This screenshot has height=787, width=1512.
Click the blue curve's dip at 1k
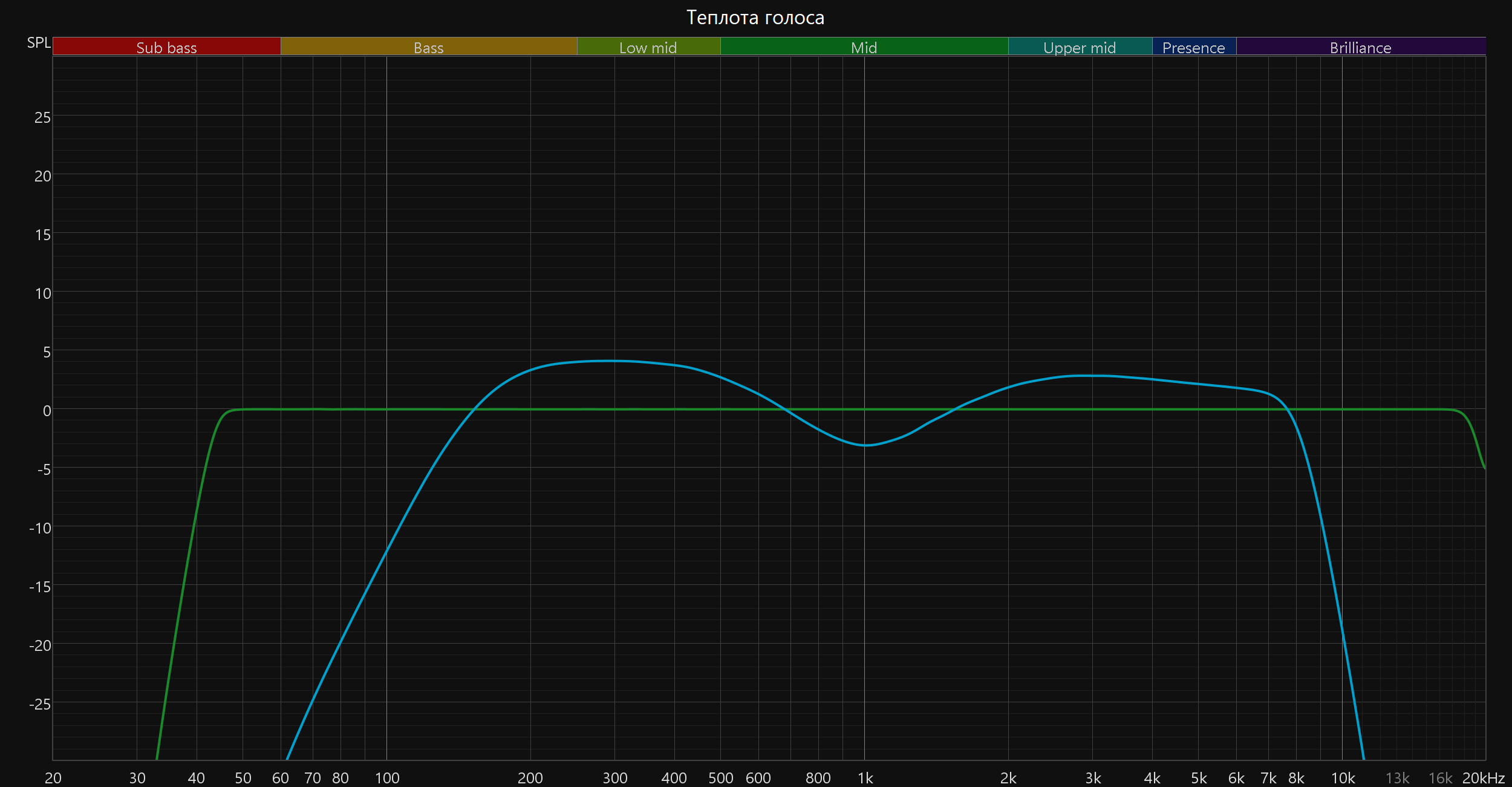pos(865,445)
